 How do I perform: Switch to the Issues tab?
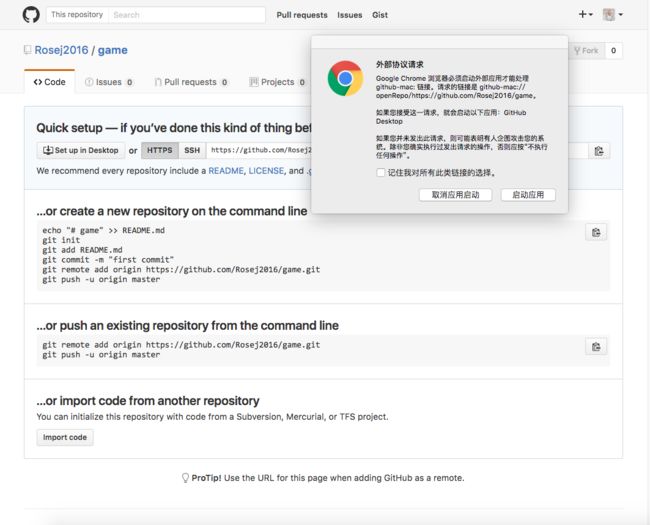click(x=109, y=82)
